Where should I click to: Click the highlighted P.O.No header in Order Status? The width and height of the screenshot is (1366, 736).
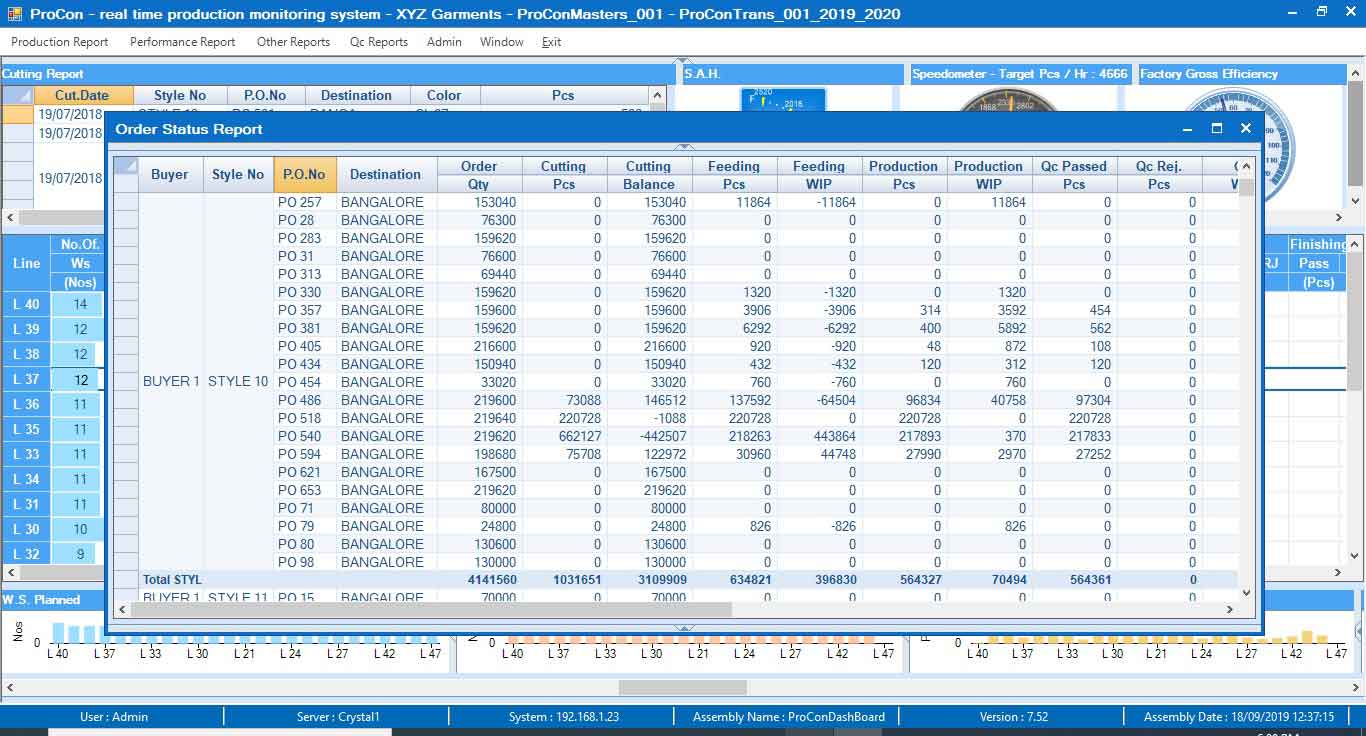tap(305, 174)
